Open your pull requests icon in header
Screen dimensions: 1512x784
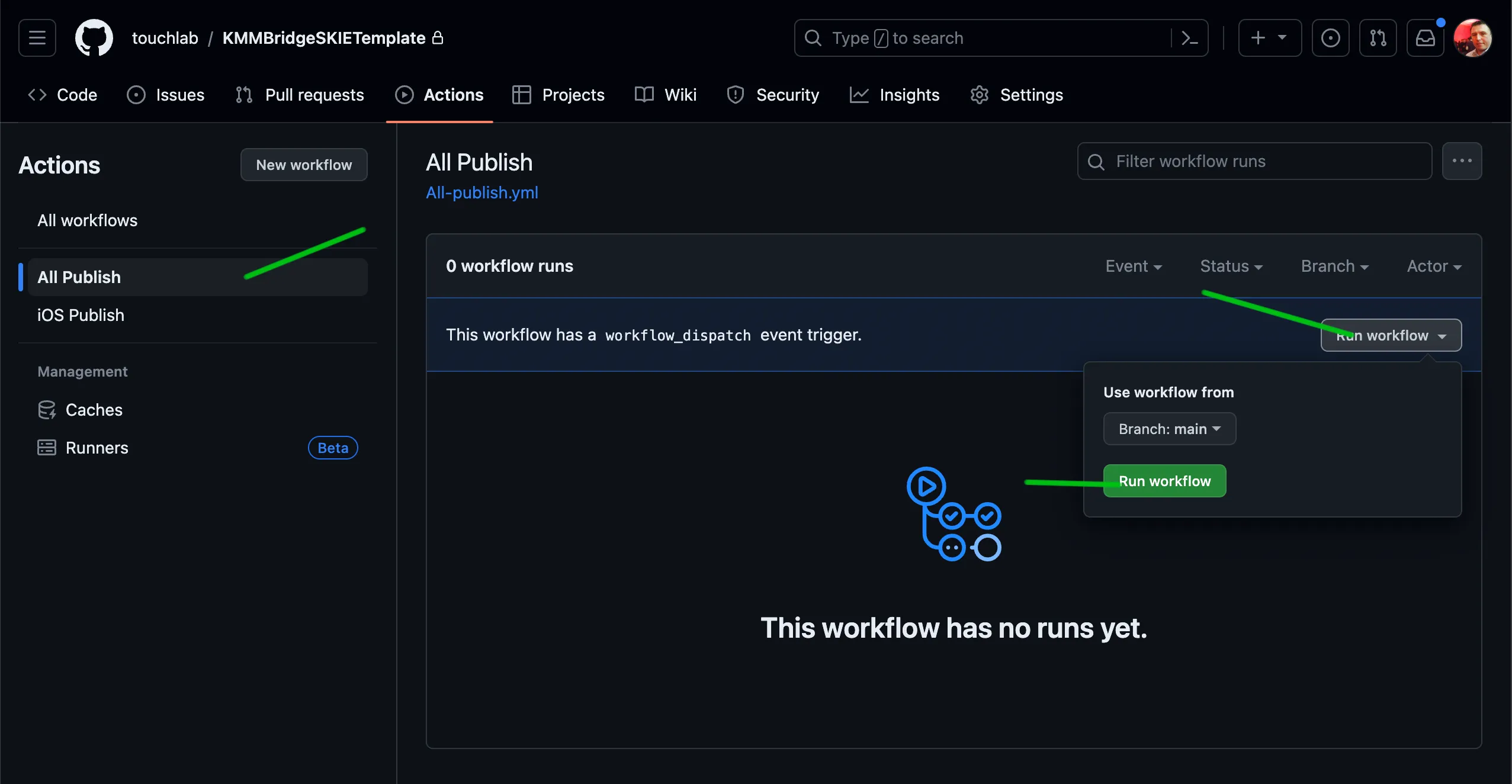(x=1378, y=38)
